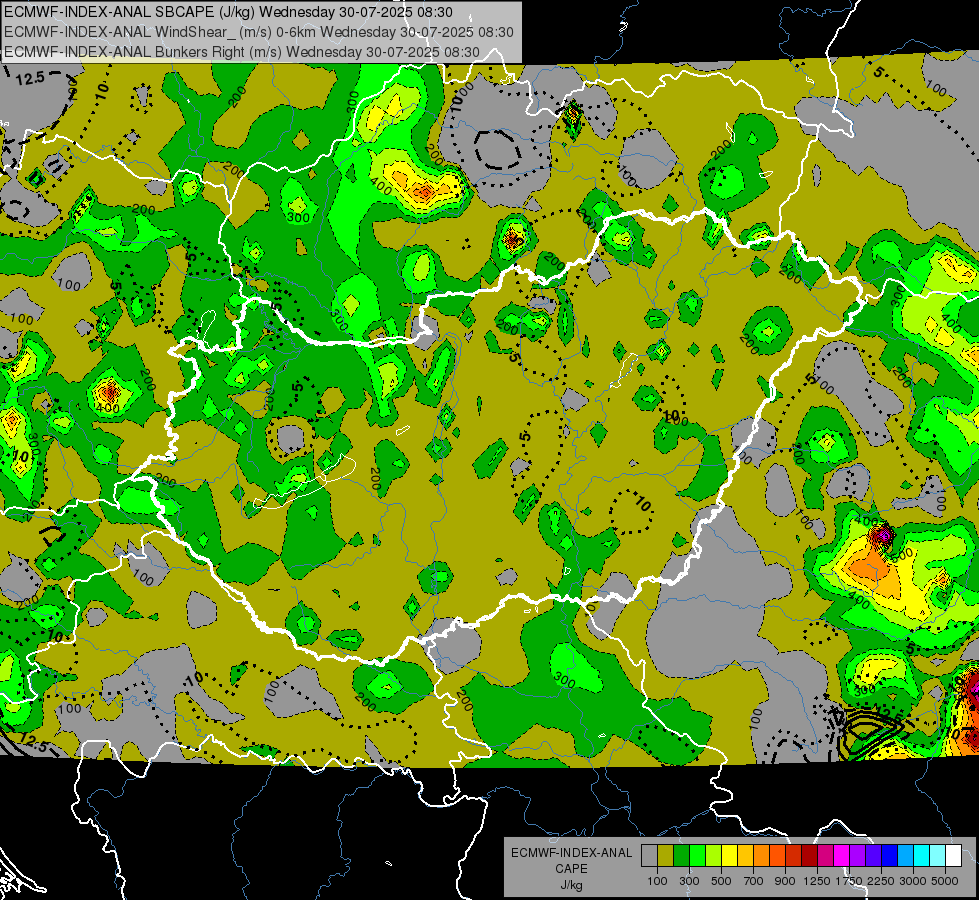Select the dark red swatch left of 1250

pos(809,856)
